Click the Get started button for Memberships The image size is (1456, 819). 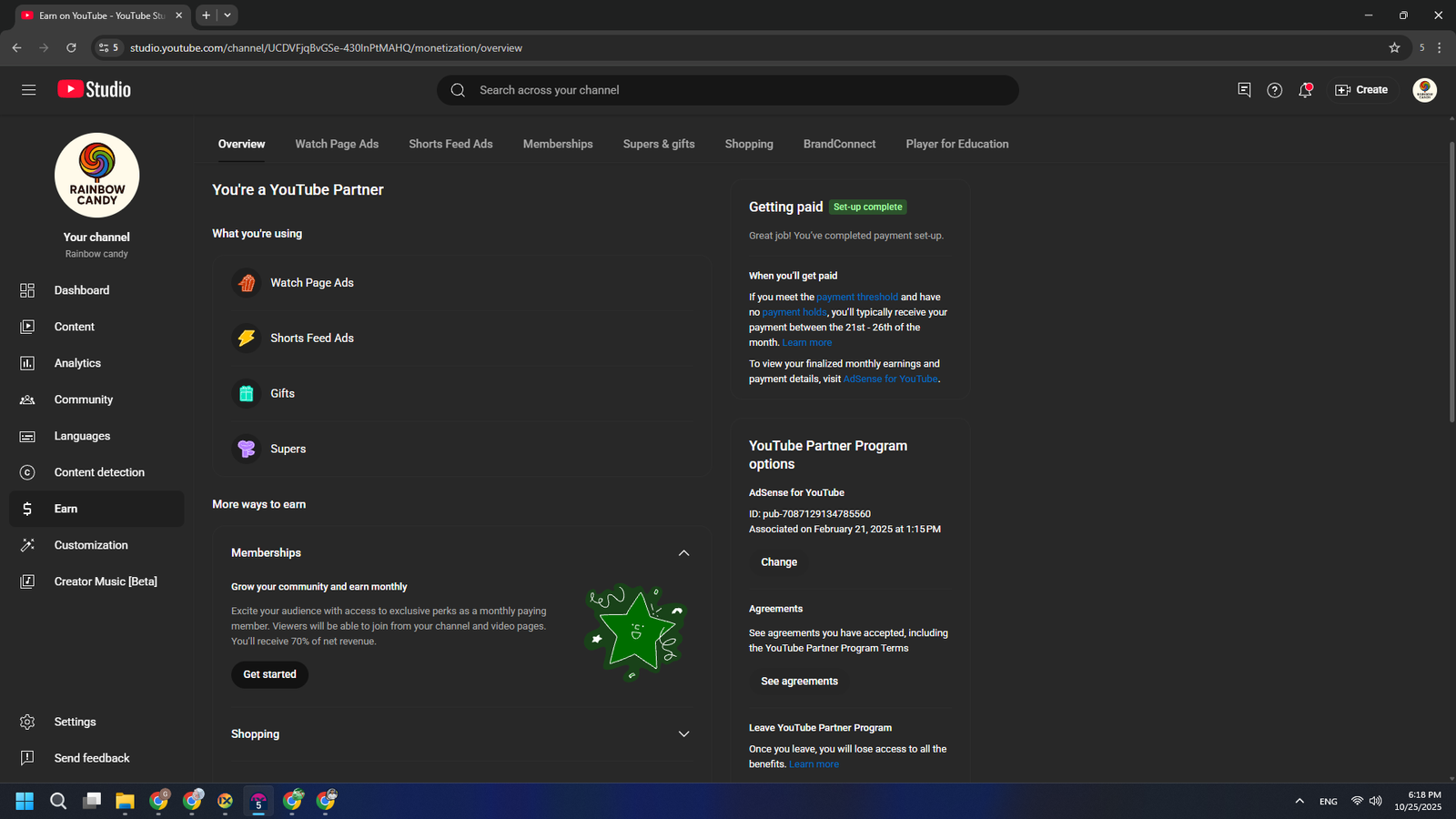269,674
